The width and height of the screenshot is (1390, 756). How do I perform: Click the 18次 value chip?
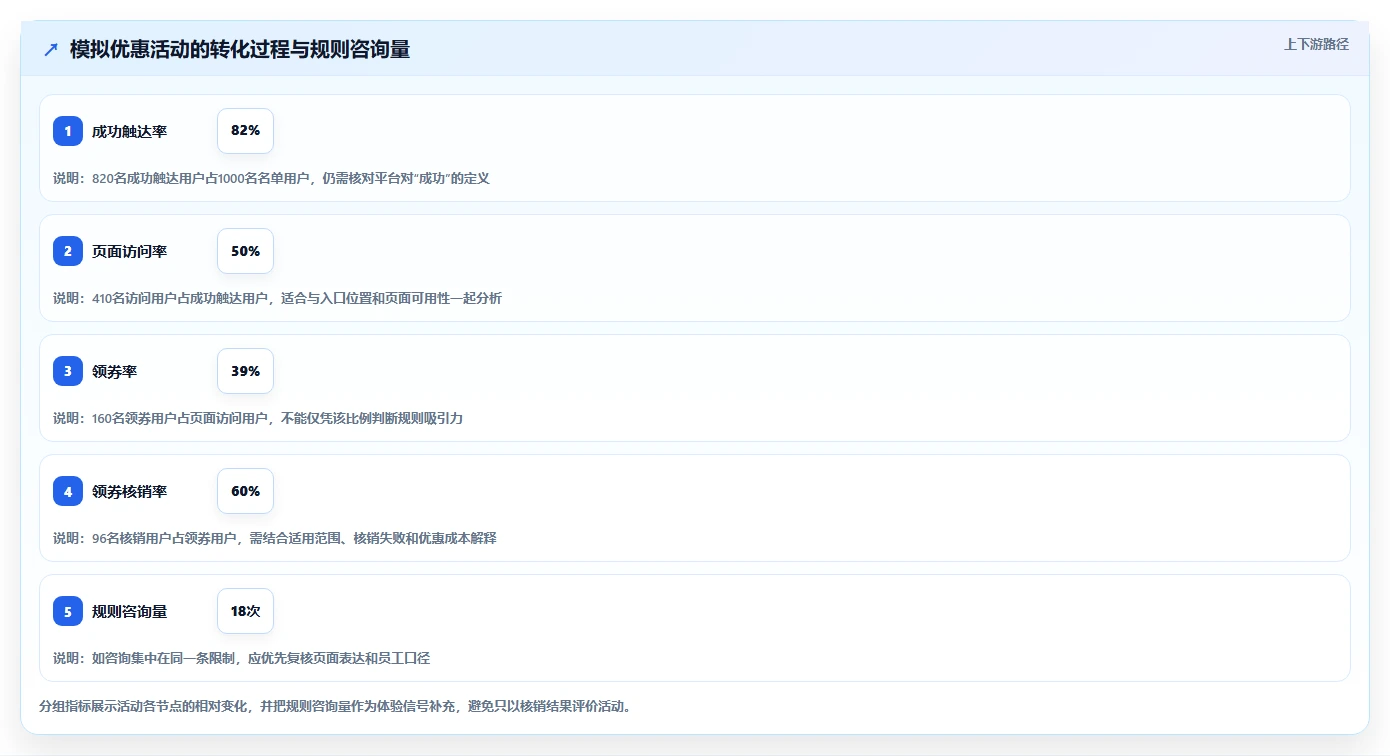click(245, 611)
